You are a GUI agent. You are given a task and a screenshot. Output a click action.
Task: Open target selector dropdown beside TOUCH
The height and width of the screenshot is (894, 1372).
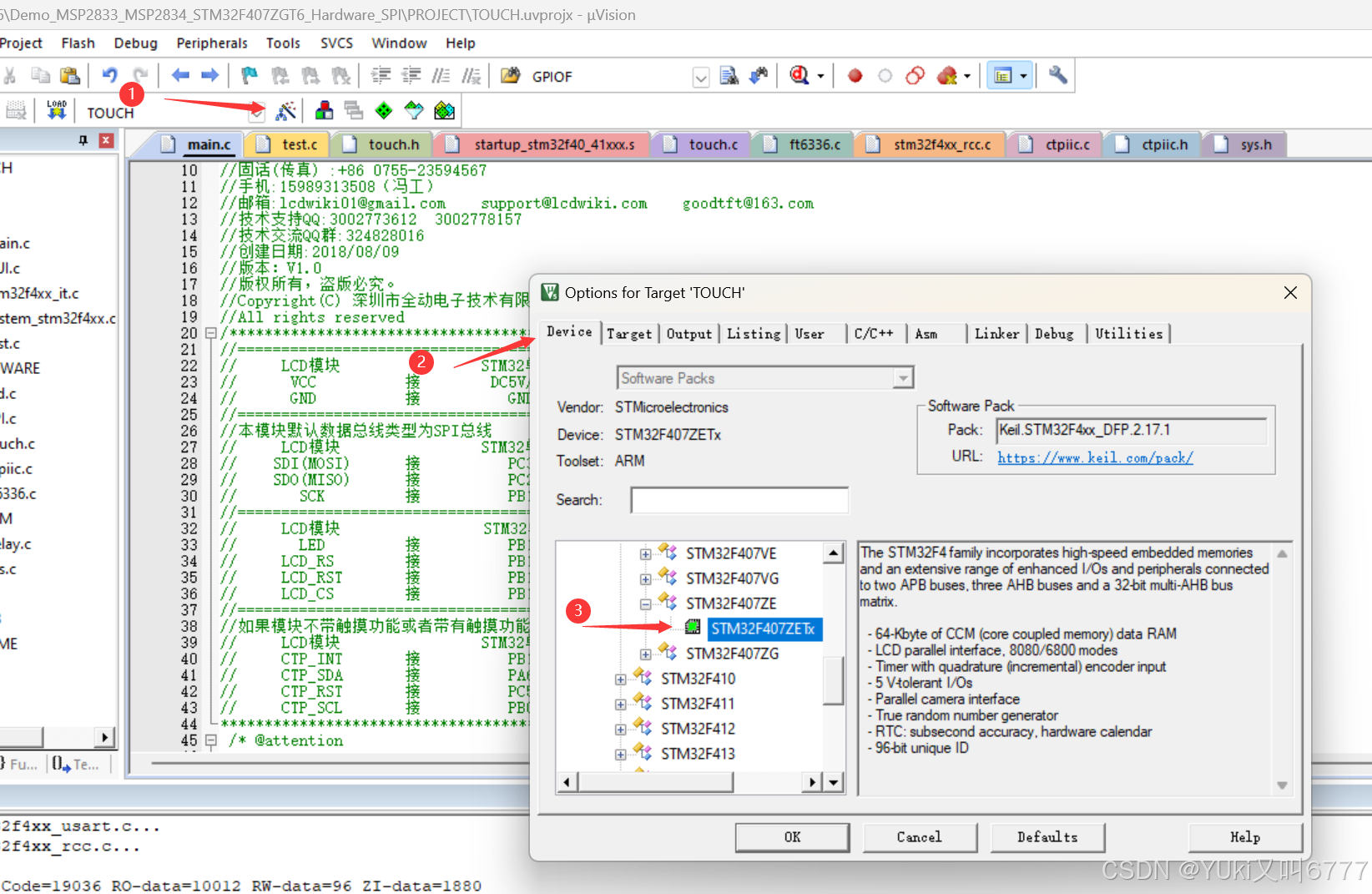coord(257,111)
